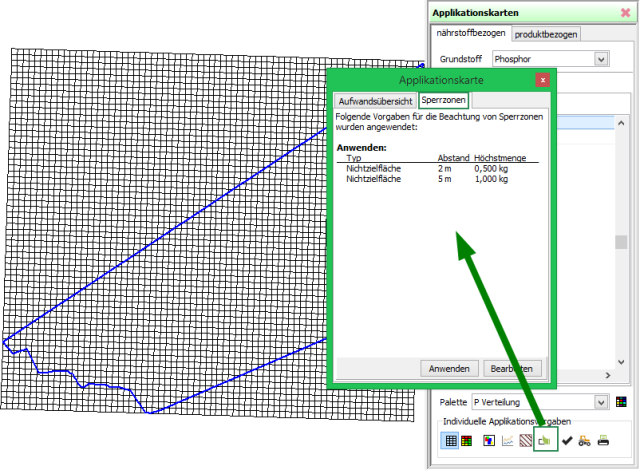Image resolution: width=640 pixels, height=470 pixels.
Task: Open the Palette P Verteilung dropdown
Action: coord(601,402)
